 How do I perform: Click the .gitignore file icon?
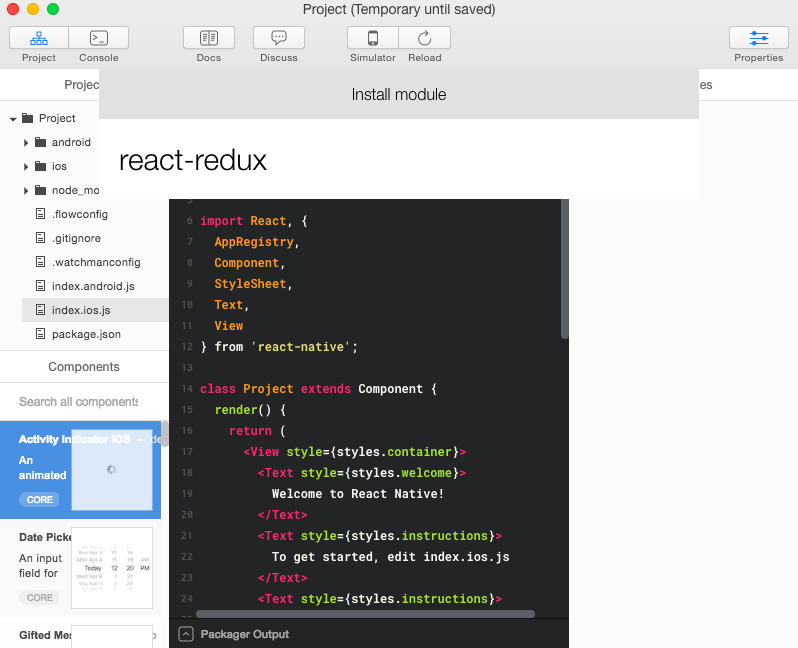coord(40,238)
